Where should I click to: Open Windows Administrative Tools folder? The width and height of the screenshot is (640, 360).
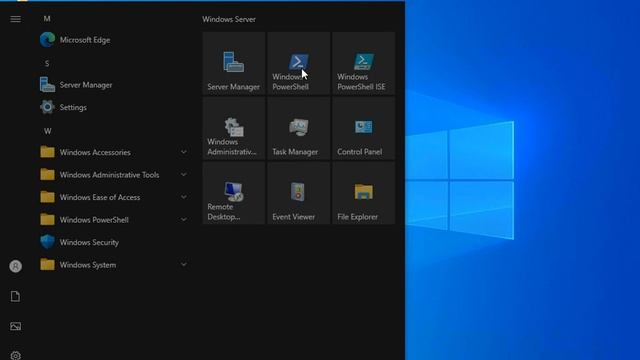click(114, 175)
